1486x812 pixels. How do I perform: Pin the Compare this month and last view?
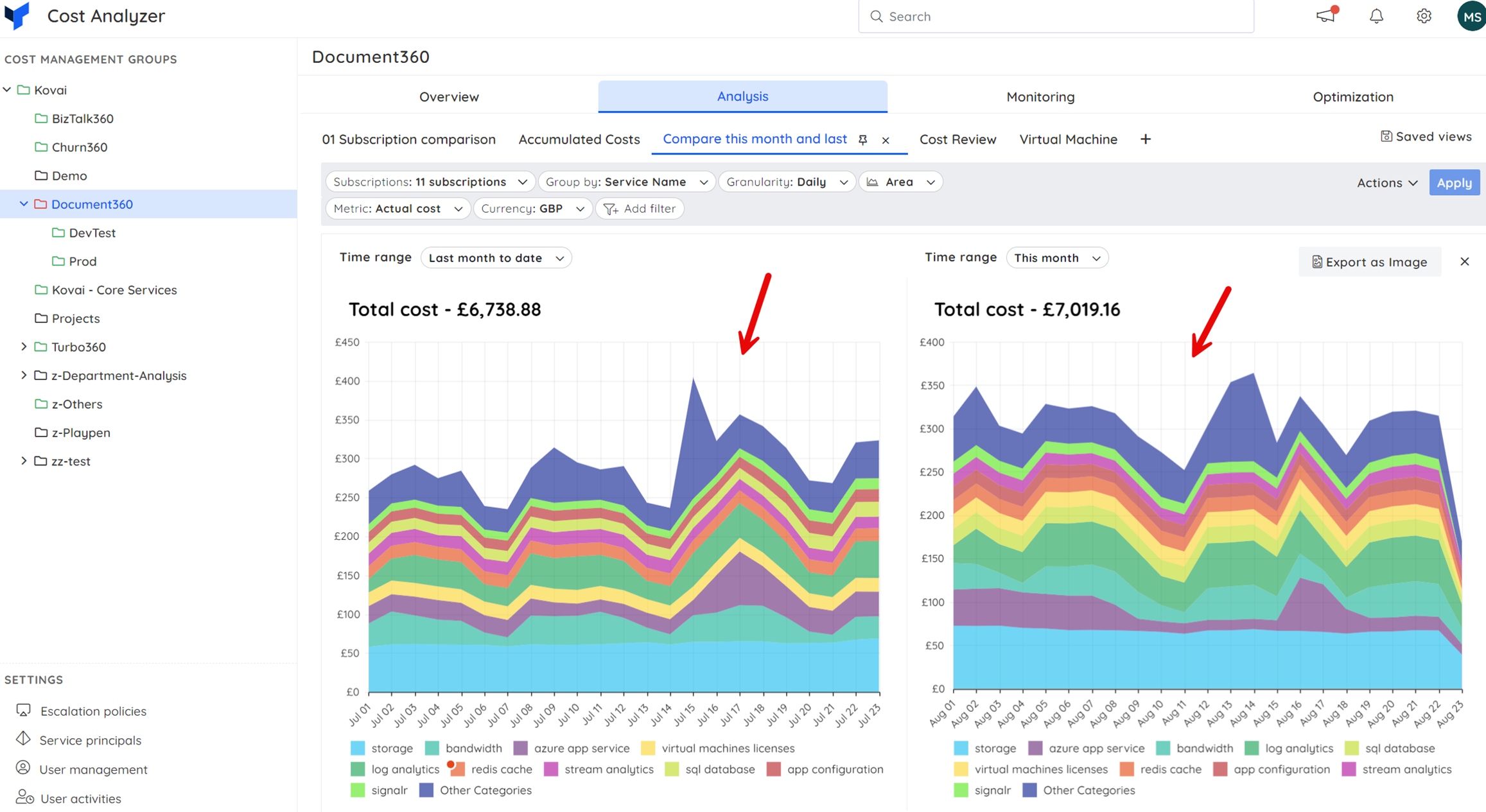click(862, 140)
